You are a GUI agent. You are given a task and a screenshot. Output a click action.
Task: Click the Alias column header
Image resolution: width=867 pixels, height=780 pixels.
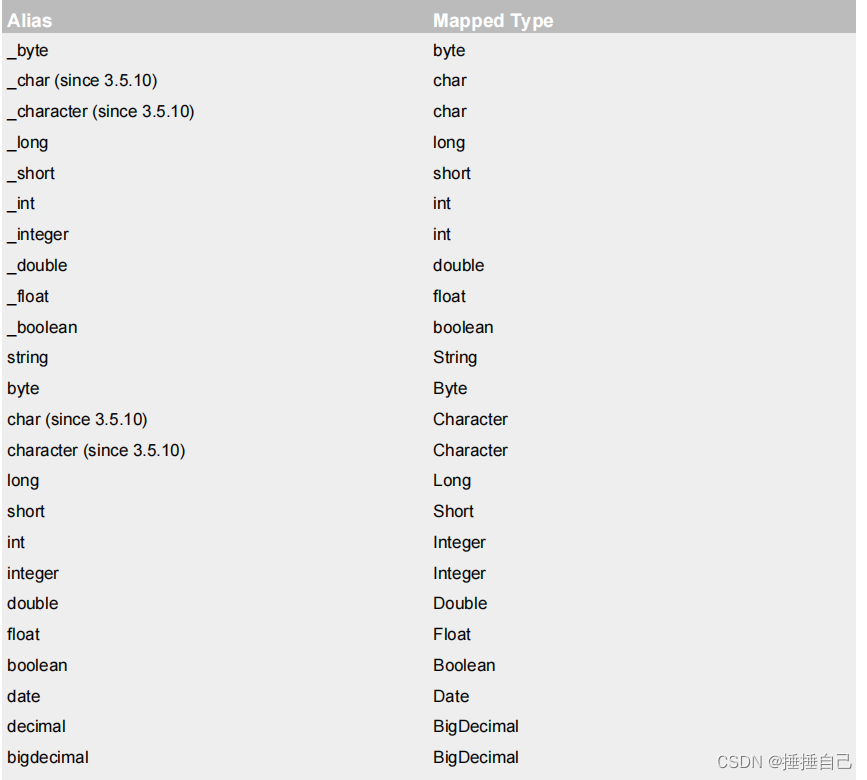click(30, 20)
